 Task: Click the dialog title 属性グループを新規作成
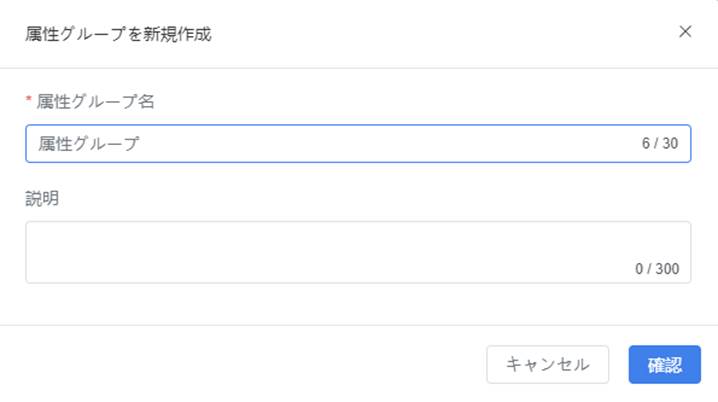tap(118, 34)
